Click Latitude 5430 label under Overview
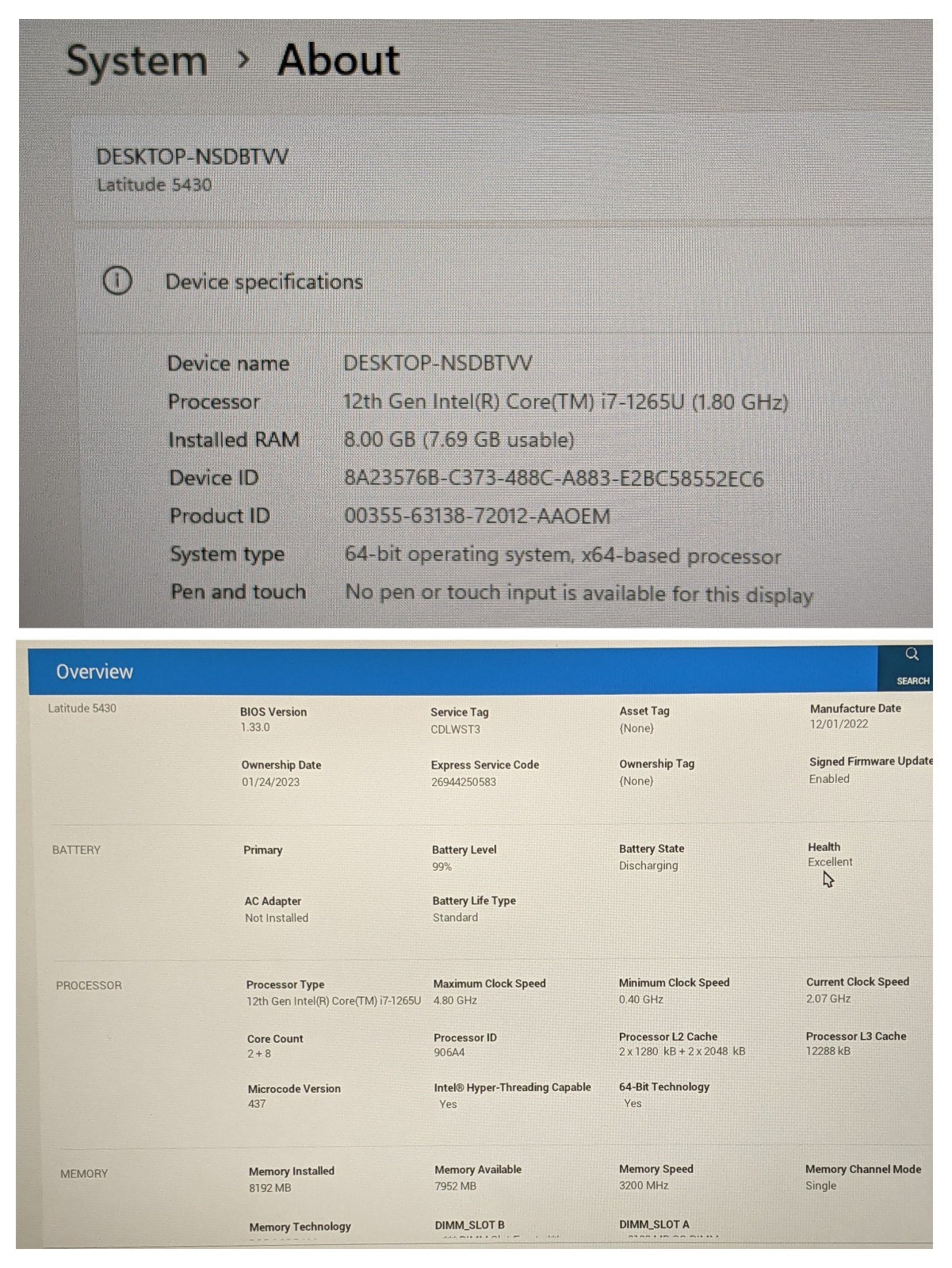Image resolution: width=952 pixels, height=1268 pixels. pos(82,708)
